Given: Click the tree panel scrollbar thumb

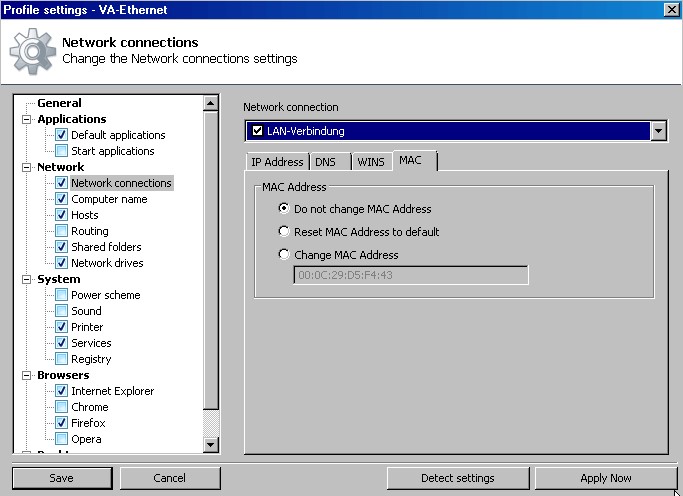Looking at the screenshot, I should [211, 260].
